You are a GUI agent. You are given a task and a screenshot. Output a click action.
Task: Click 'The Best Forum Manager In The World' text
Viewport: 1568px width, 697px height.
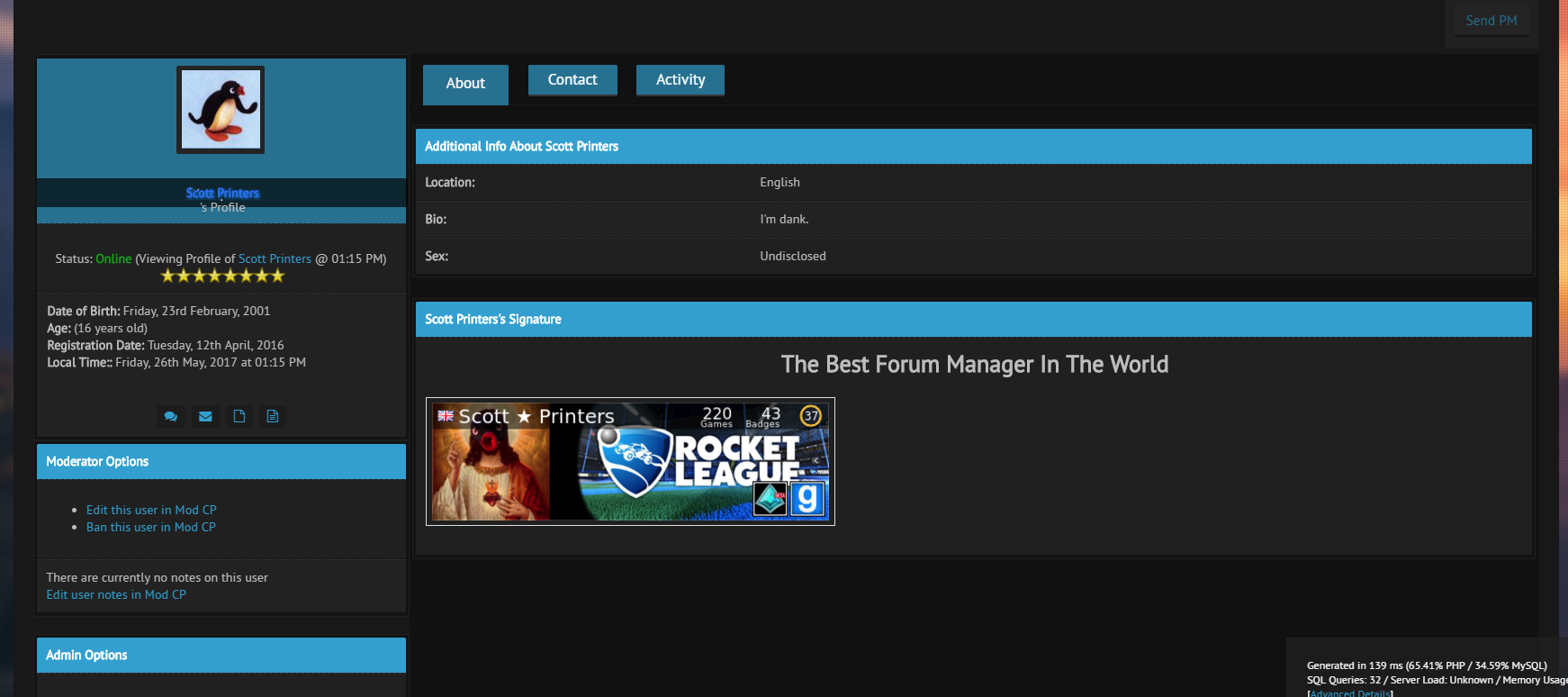click(x=975, y=365)
